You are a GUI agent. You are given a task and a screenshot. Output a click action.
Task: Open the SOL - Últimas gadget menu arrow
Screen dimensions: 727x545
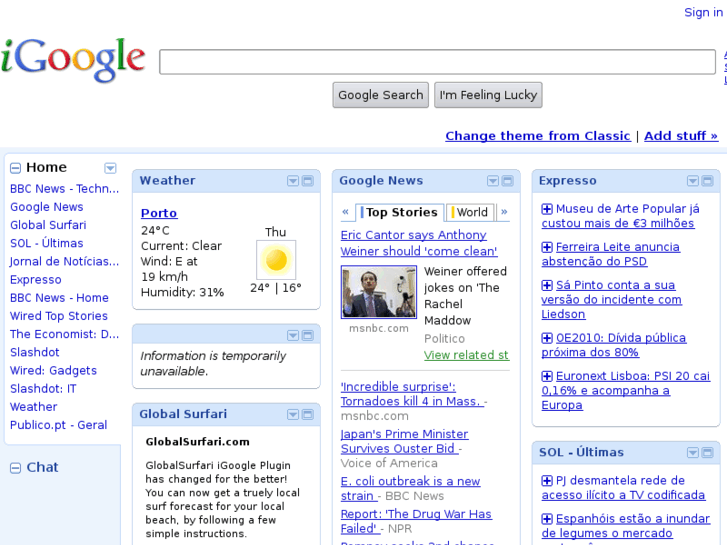pos(693,453)
